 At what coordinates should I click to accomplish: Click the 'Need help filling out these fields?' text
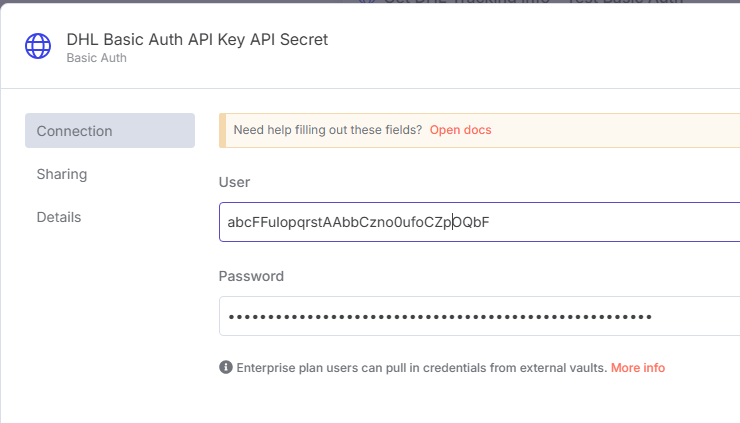tap(328, 130)
